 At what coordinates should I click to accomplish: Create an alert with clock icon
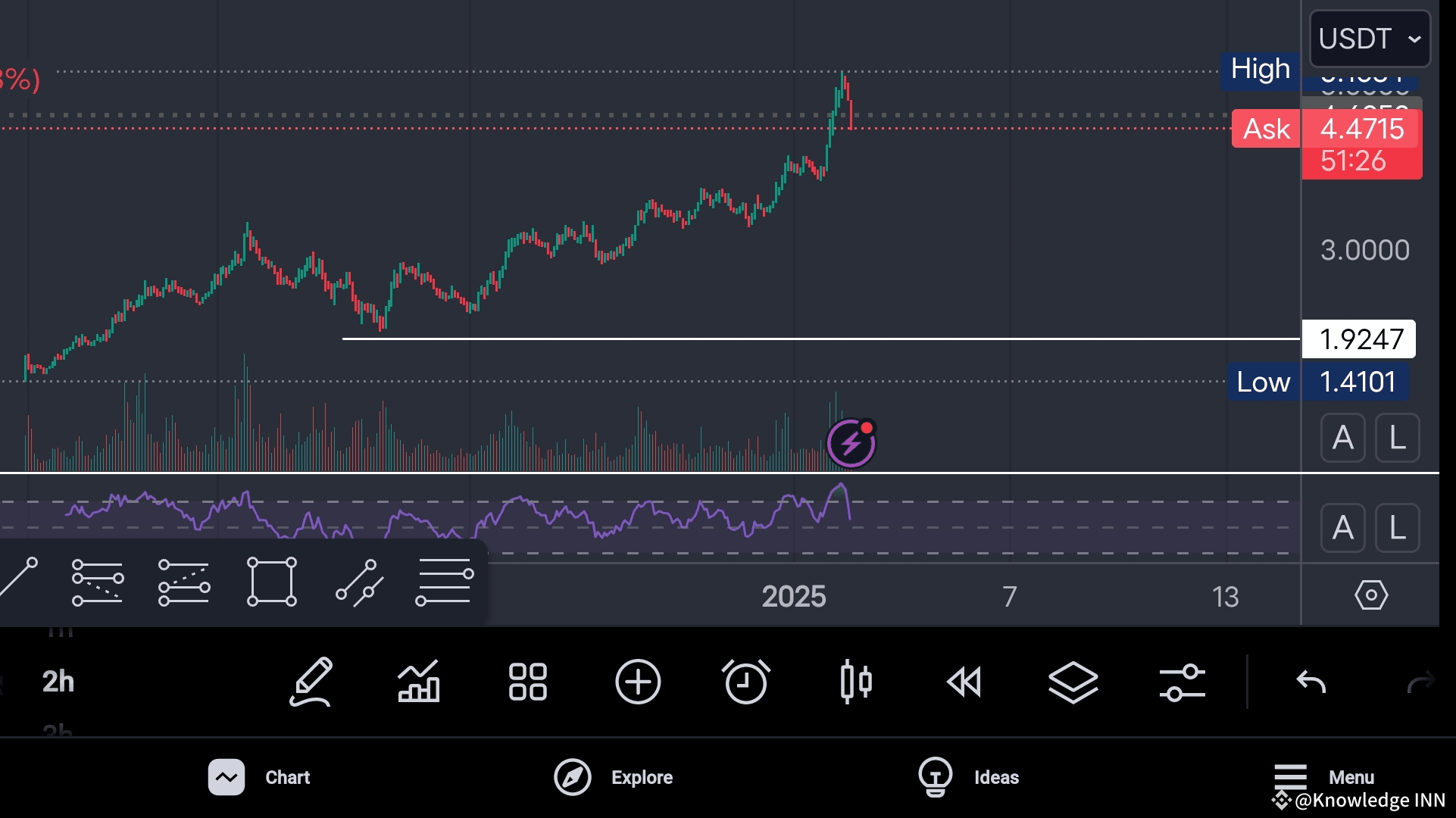[746, 682]
